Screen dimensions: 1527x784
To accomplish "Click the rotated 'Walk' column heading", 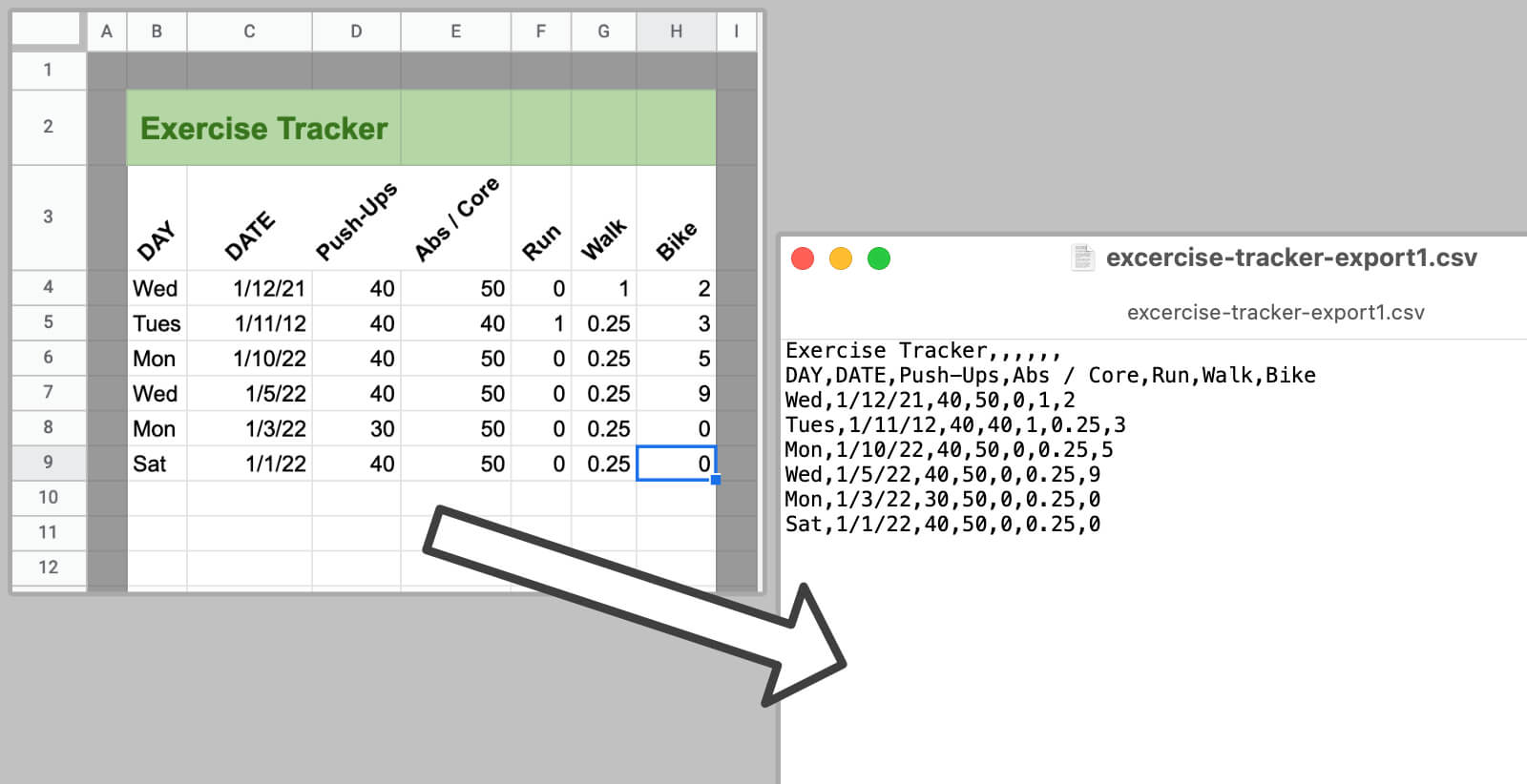I will pyautogui.click(x=604, y=240).
